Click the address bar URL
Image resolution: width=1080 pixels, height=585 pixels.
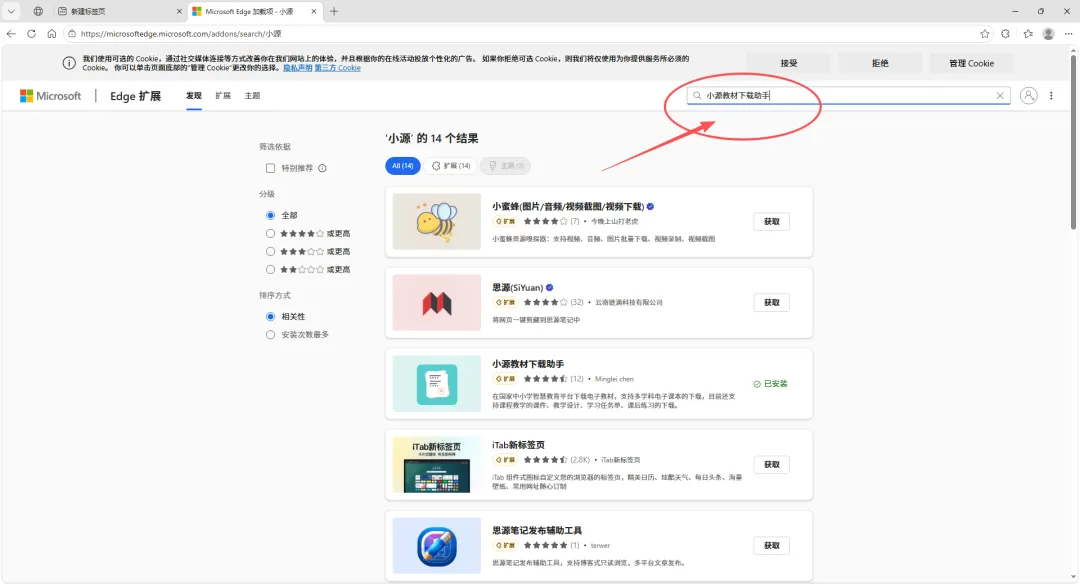[180, 34]
